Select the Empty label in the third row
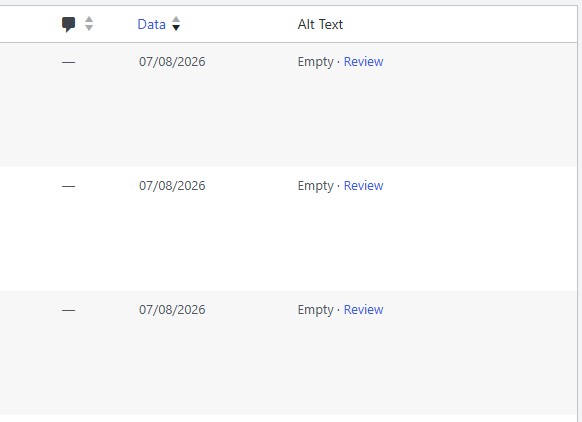This screenshot has width=582, height=422. tap(315, 310)
